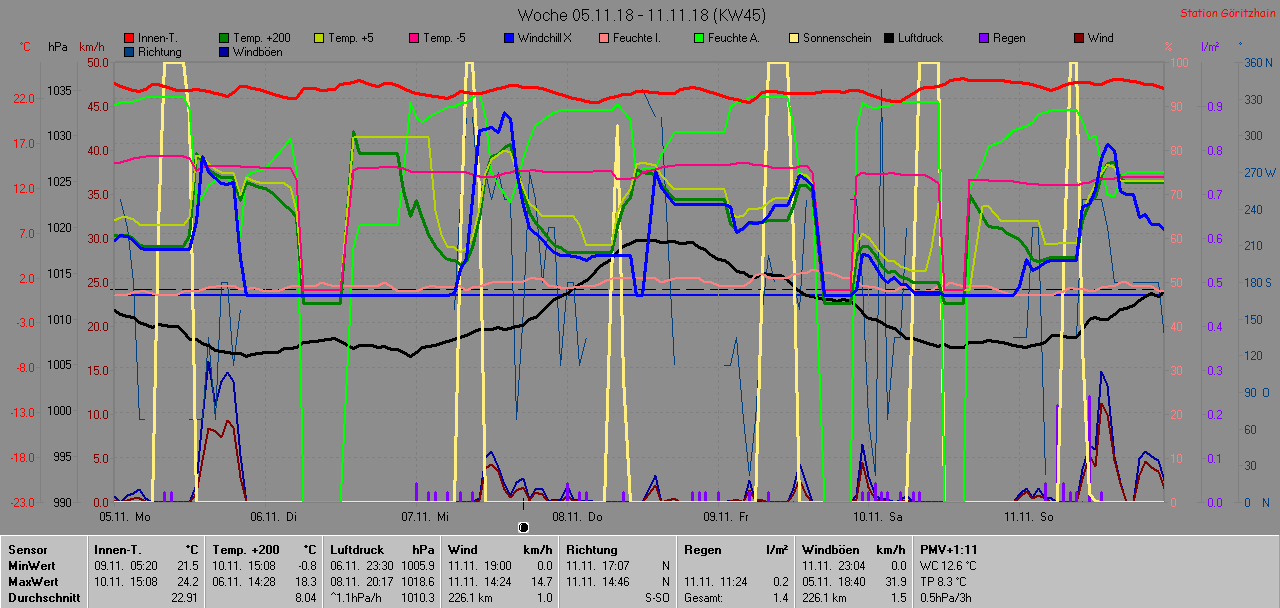Viewport: 1280px width, 608px height.
Task: Click the Wind maximum value '14.7'
Action: click(540, 582)
